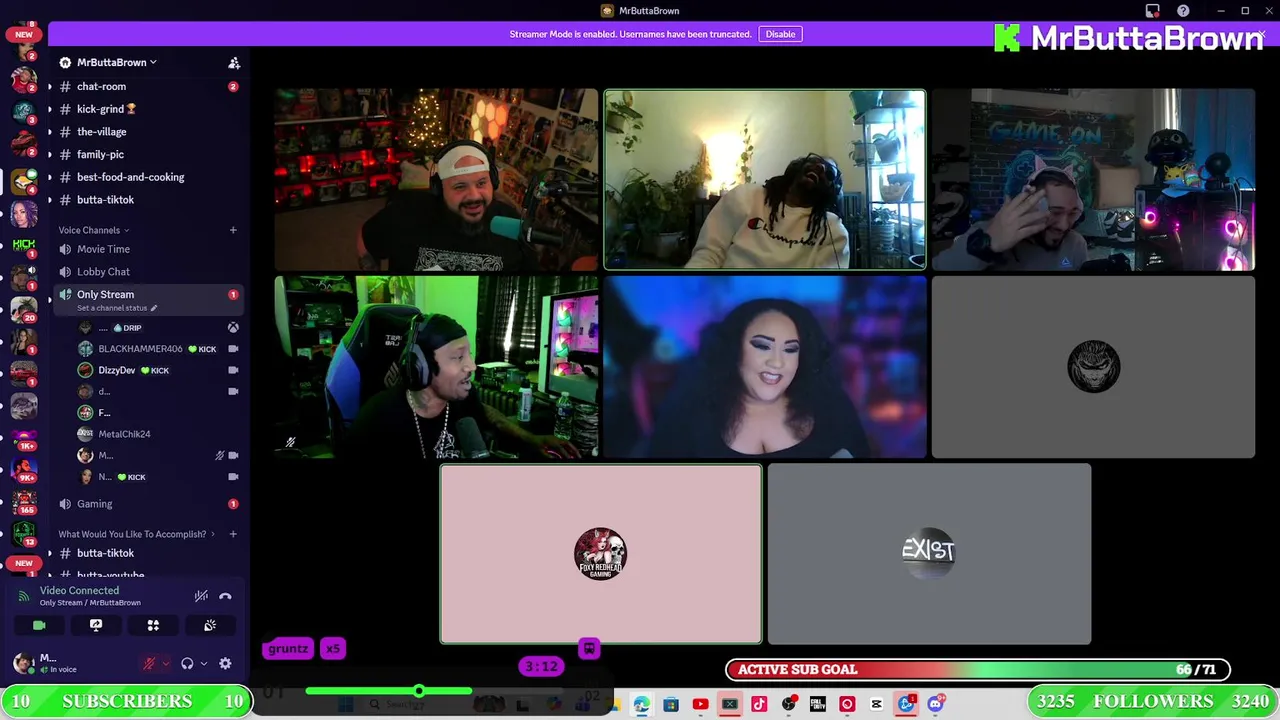The height and width of the screenshot is (720, 1280).
Task: Join the Movie Time voice channel
Action: click(147, 249)
